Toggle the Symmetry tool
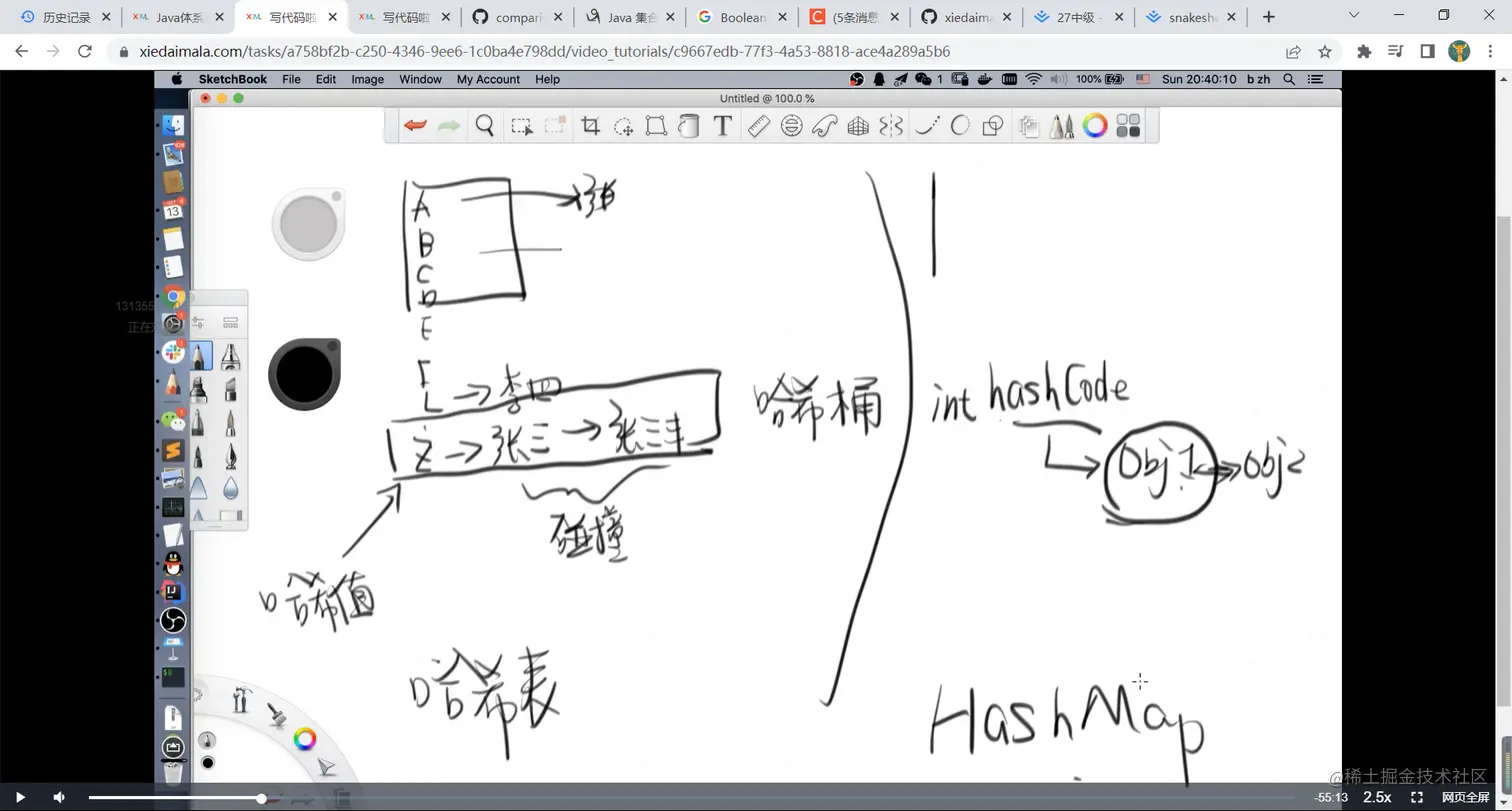 point(890,126)
